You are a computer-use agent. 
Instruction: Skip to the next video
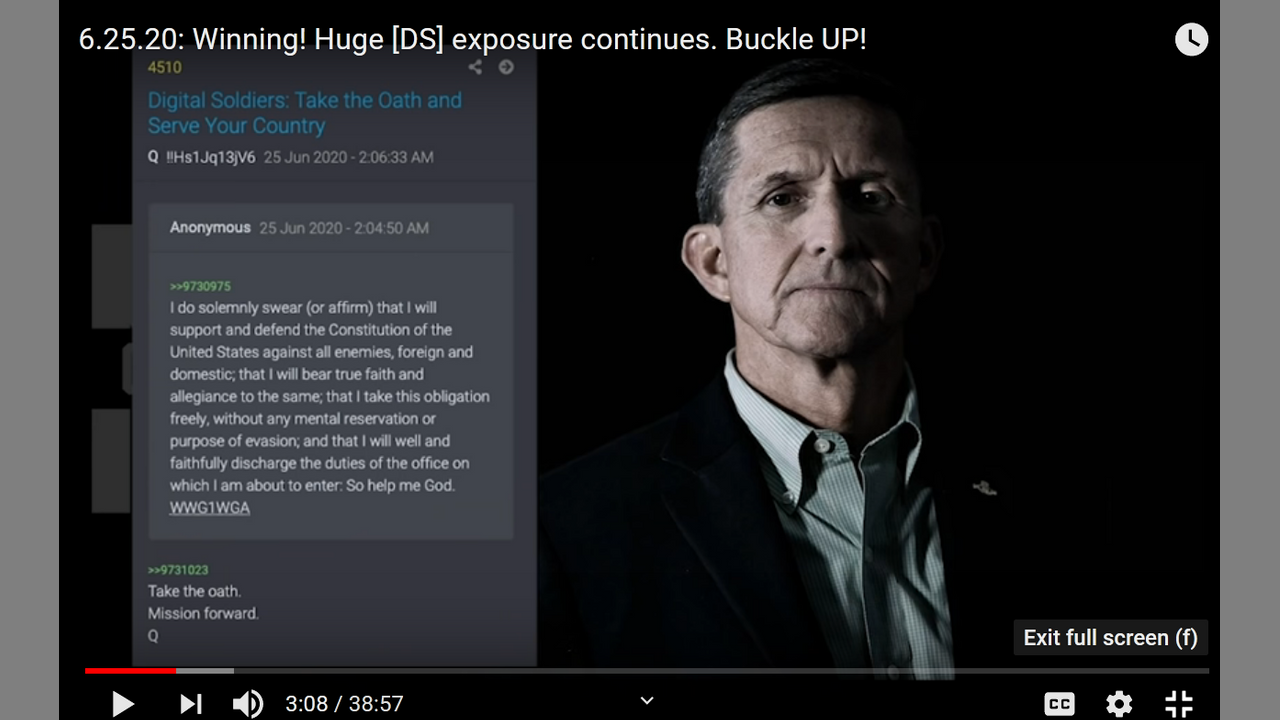(x=190, y=703)
